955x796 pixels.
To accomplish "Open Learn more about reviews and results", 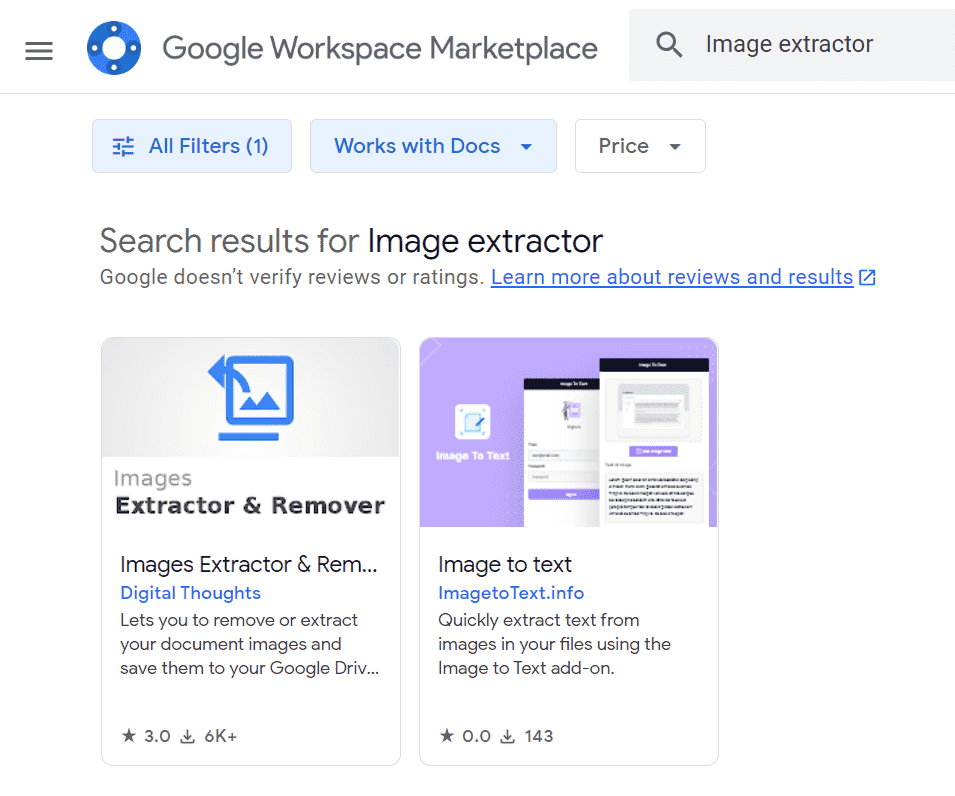I will (672, 277).
